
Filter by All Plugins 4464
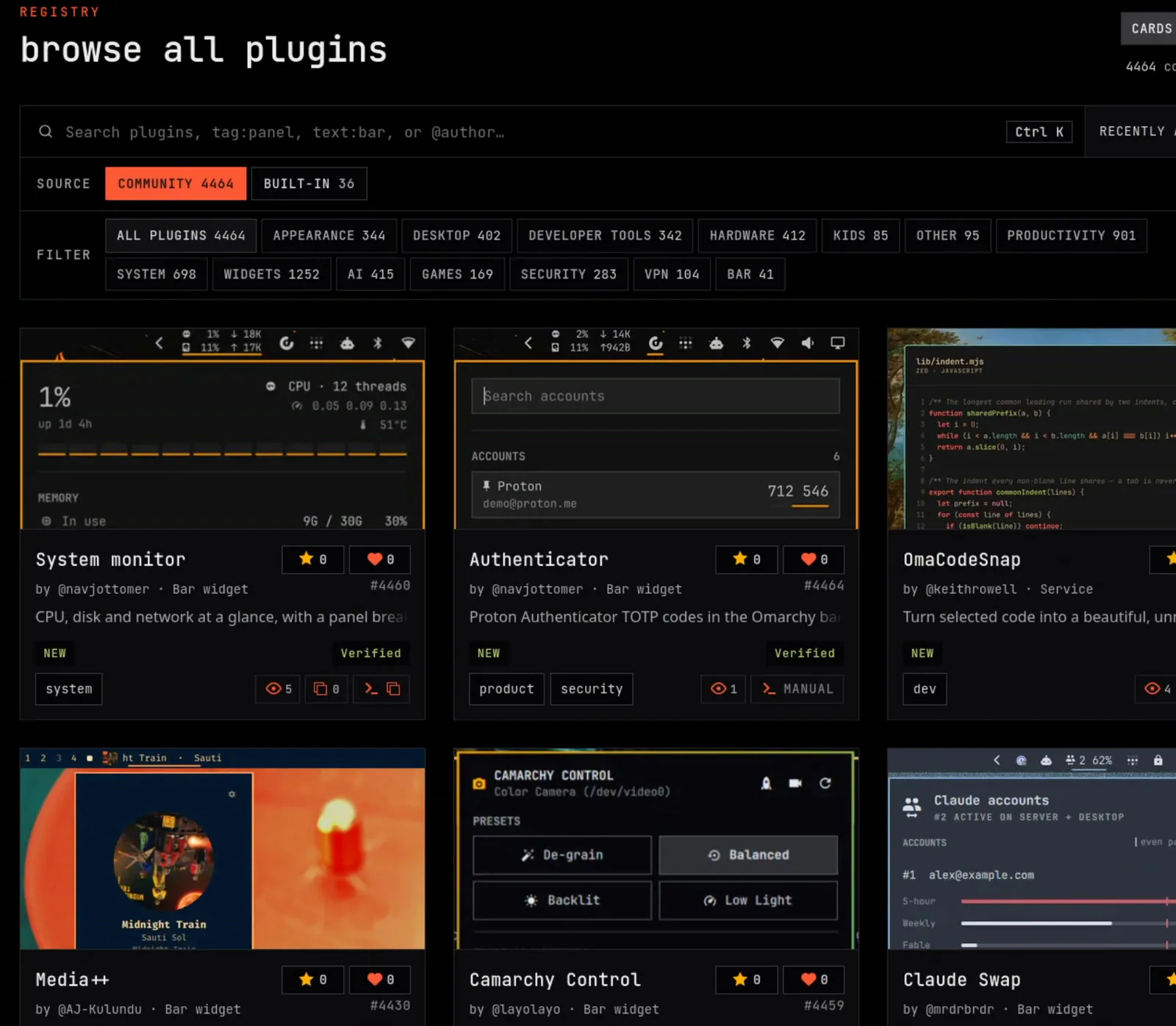click(x=181, y=235)
